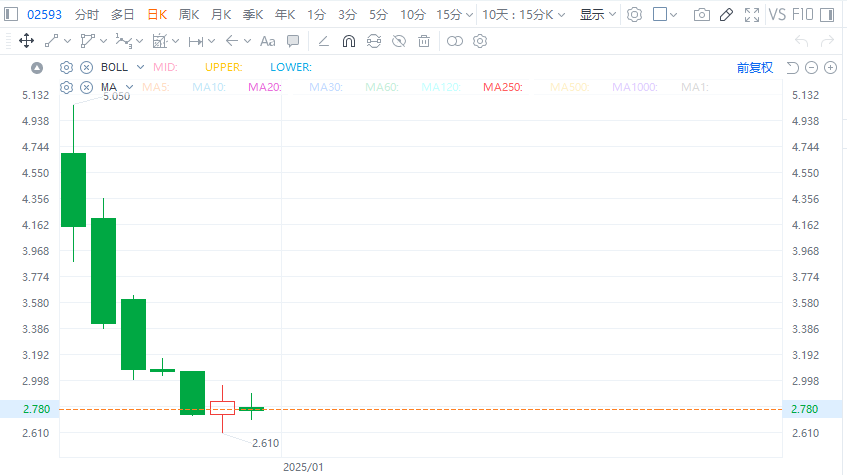Toggle hide all drawings eye icon

click(399, 41)
